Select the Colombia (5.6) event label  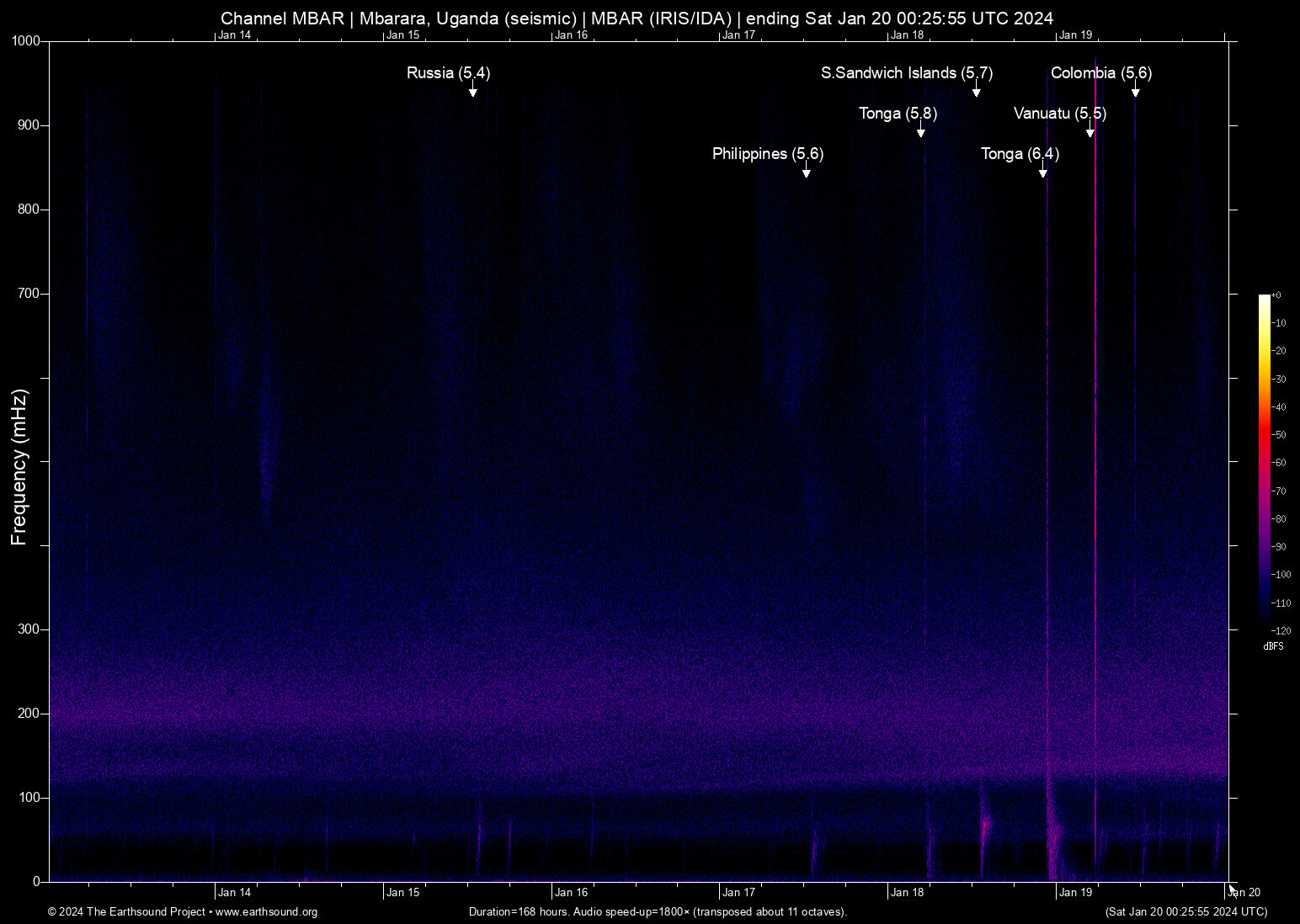point(1100,73)
